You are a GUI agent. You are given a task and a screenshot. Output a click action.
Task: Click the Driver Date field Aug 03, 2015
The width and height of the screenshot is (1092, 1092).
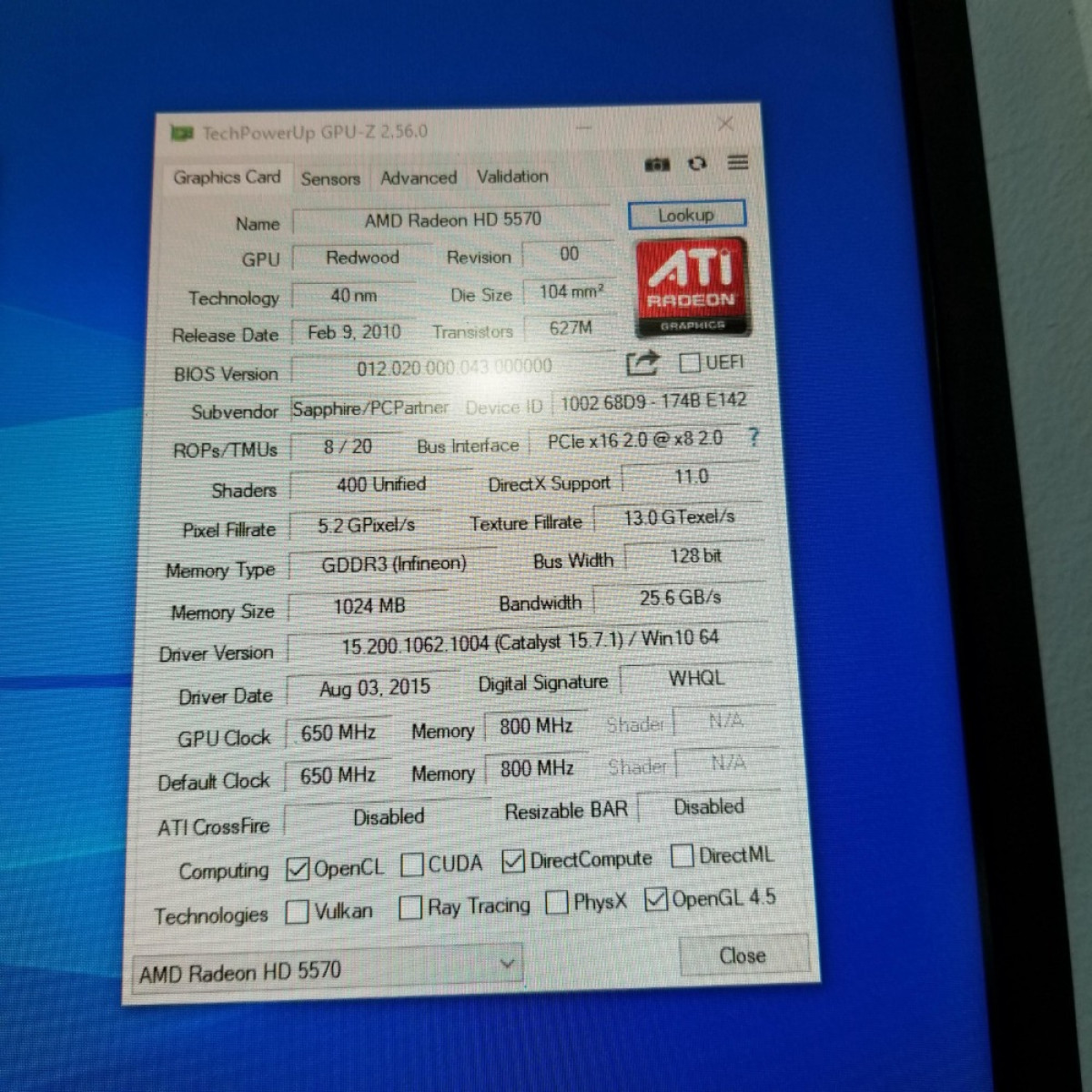coord(375,688)
